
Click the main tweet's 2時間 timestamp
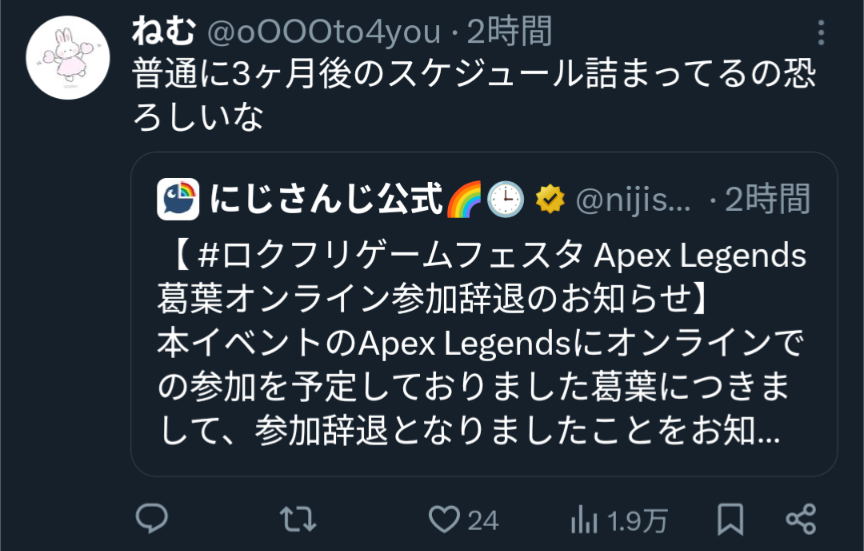(510, 31)
